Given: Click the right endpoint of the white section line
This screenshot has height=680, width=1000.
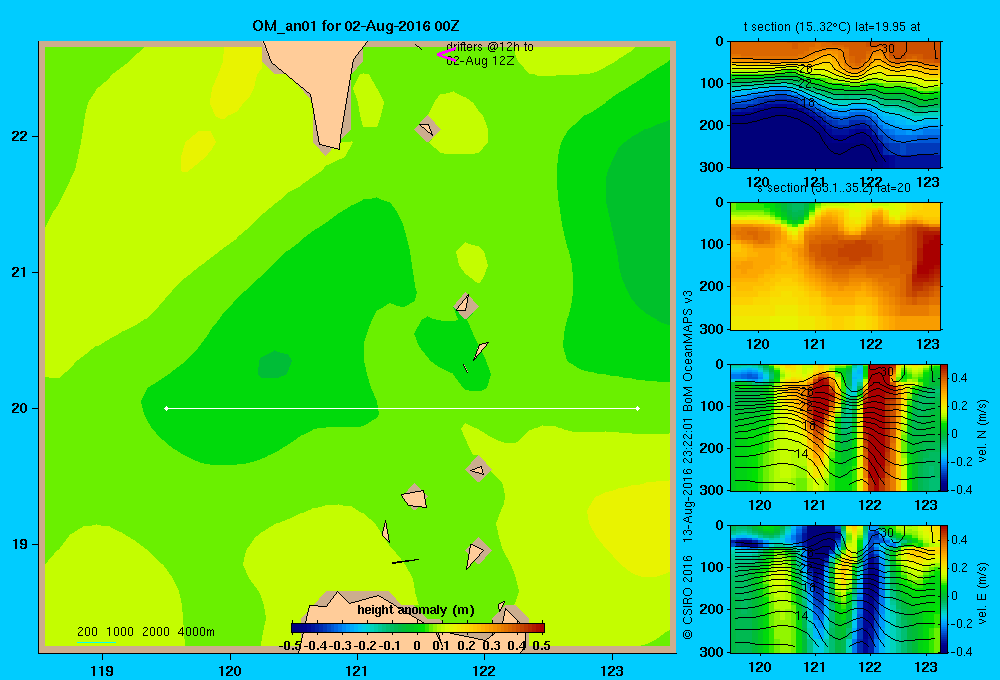Looking at the screenshot, I should point(638,408).
